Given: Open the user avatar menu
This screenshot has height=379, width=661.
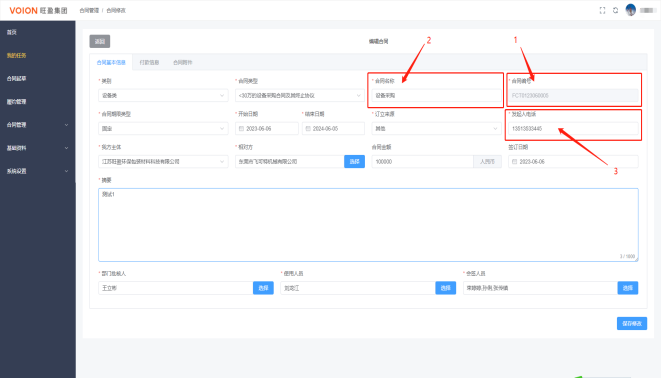Looking at the screenshot, I should [x=631, y=10].
